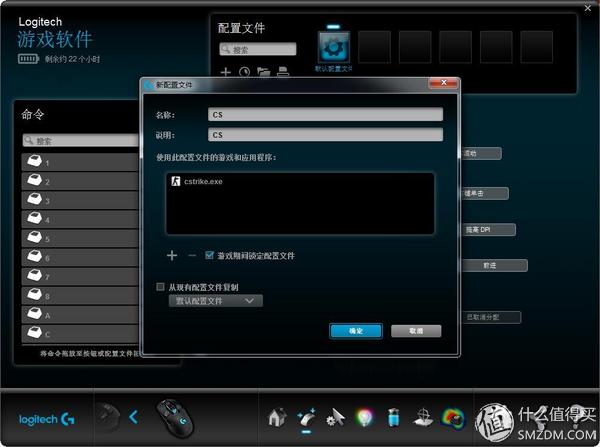The width and height of the screenshot is (600, 447).
Task: Select command row 6
Action: (80, 257)
